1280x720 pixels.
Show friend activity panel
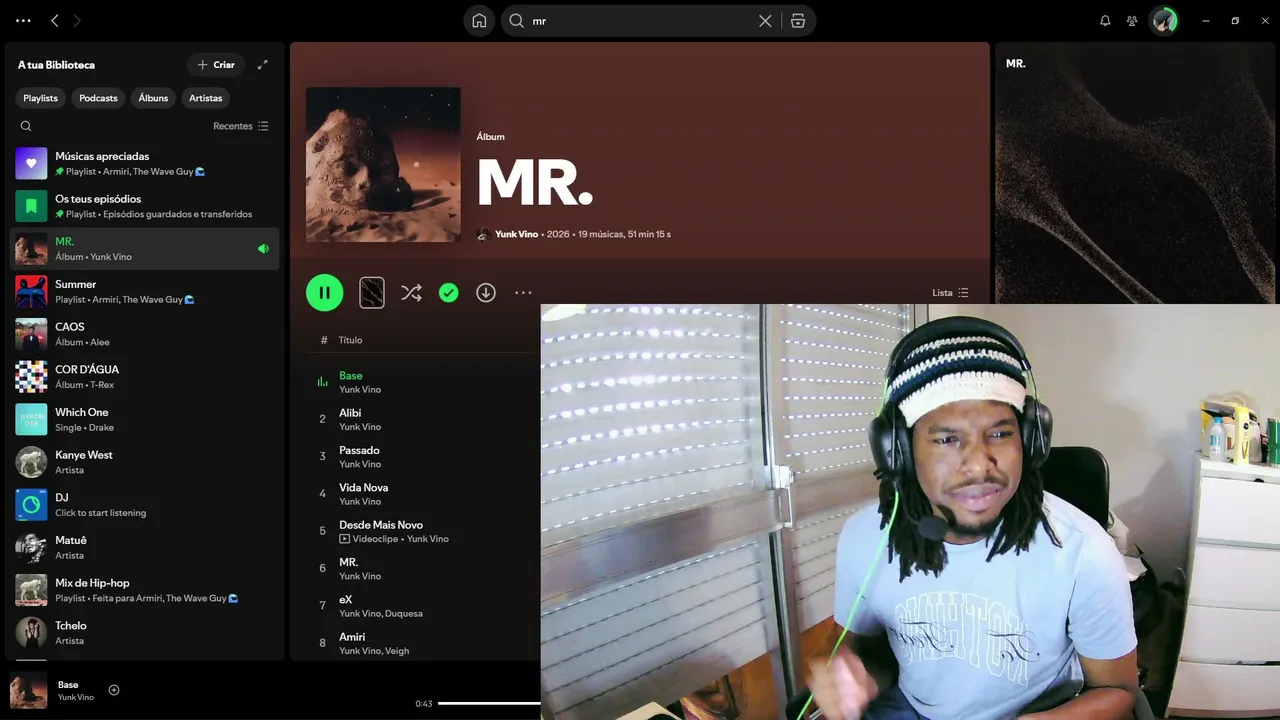pos(1132,20)
